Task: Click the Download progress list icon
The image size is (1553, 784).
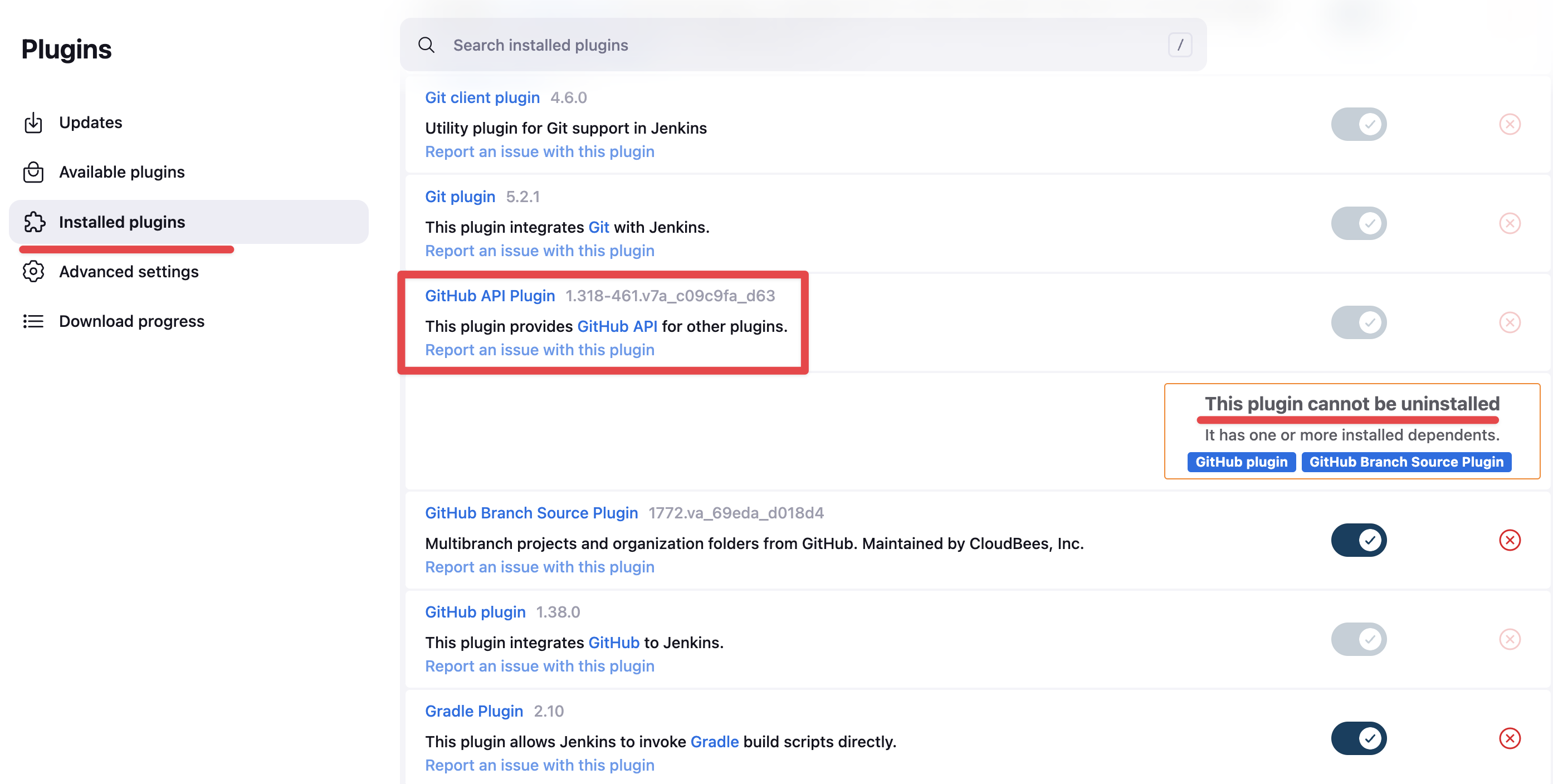Action: point(33,321)
